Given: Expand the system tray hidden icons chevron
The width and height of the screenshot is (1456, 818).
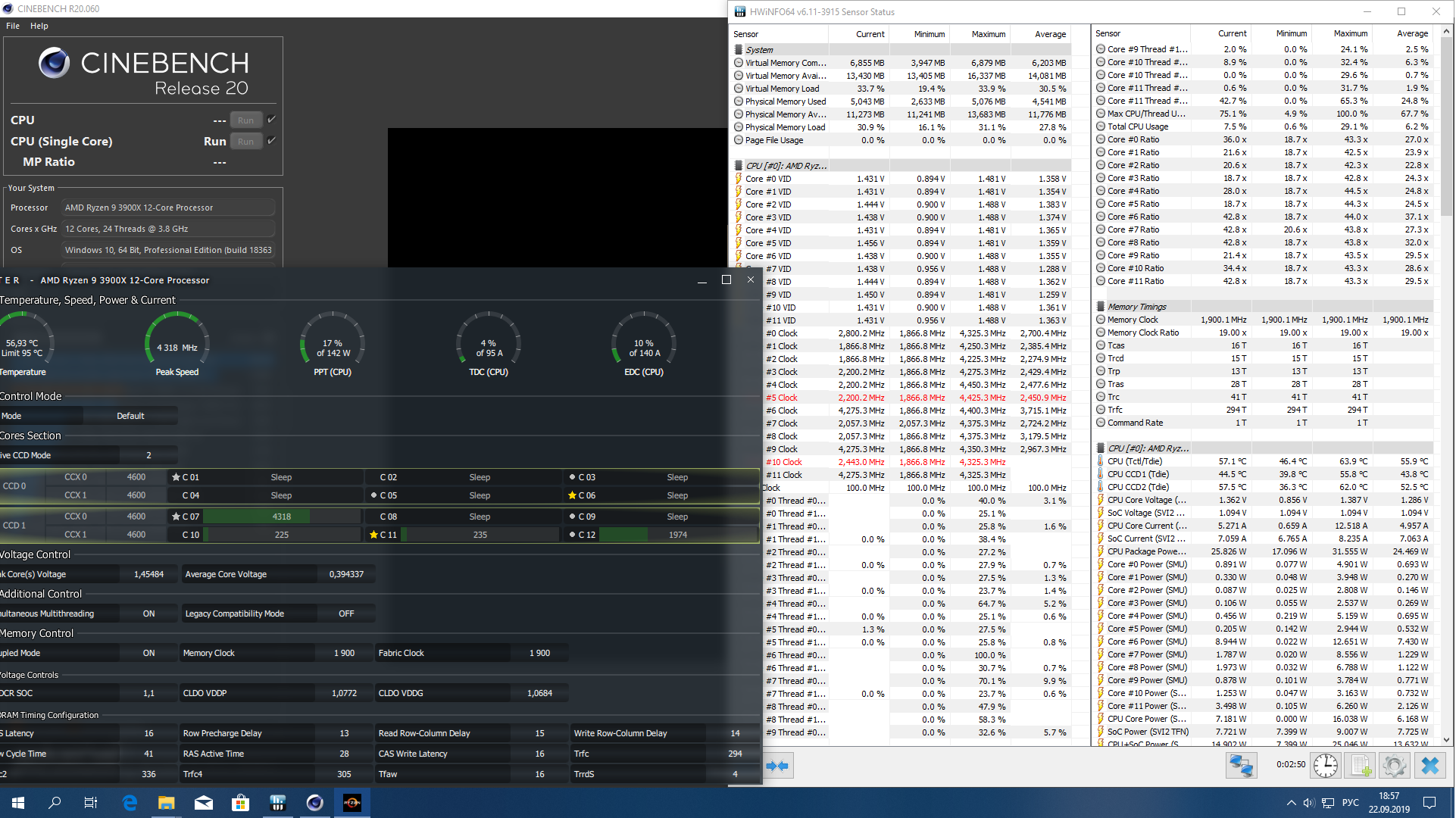Looking at the screenshot, I should click(x=1291, y=803).
